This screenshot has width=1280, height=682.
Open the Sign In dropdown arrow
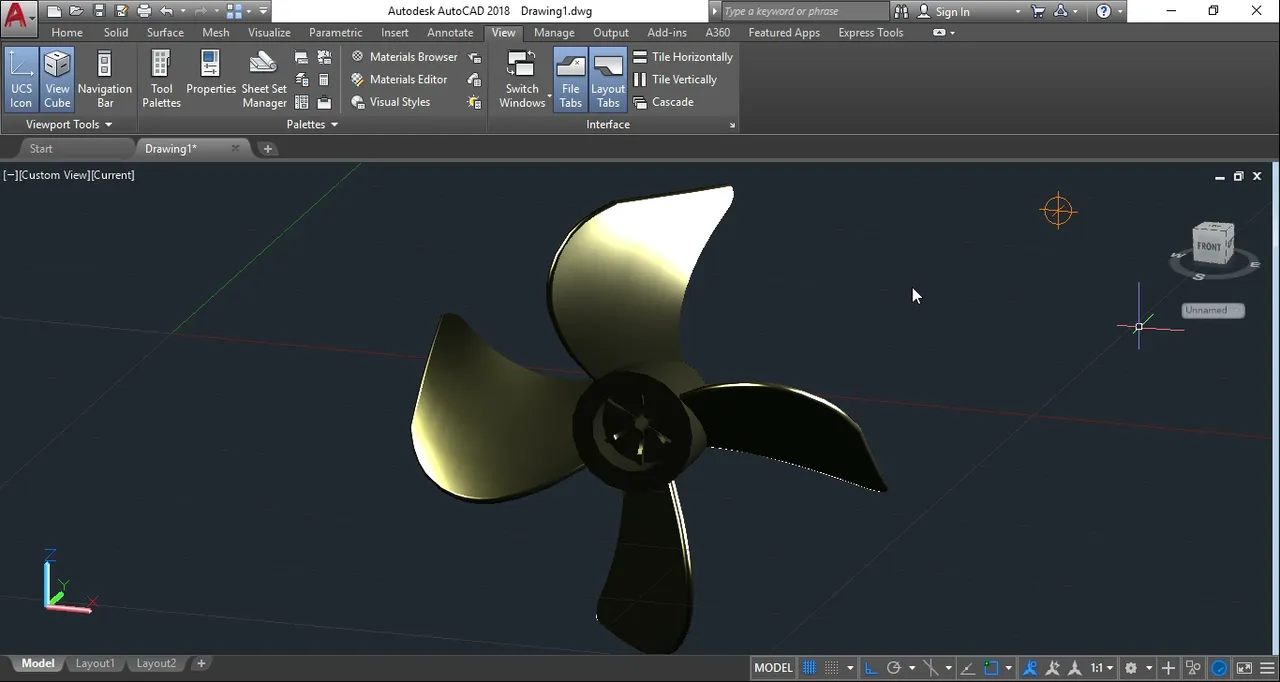(x=1018, y=12)
